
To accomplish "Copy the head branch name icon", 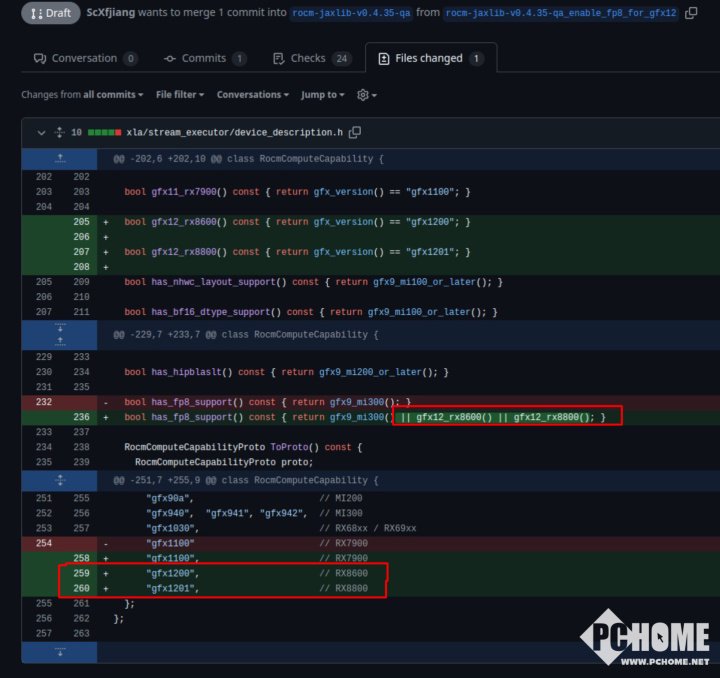I will (x=691, y=13).
